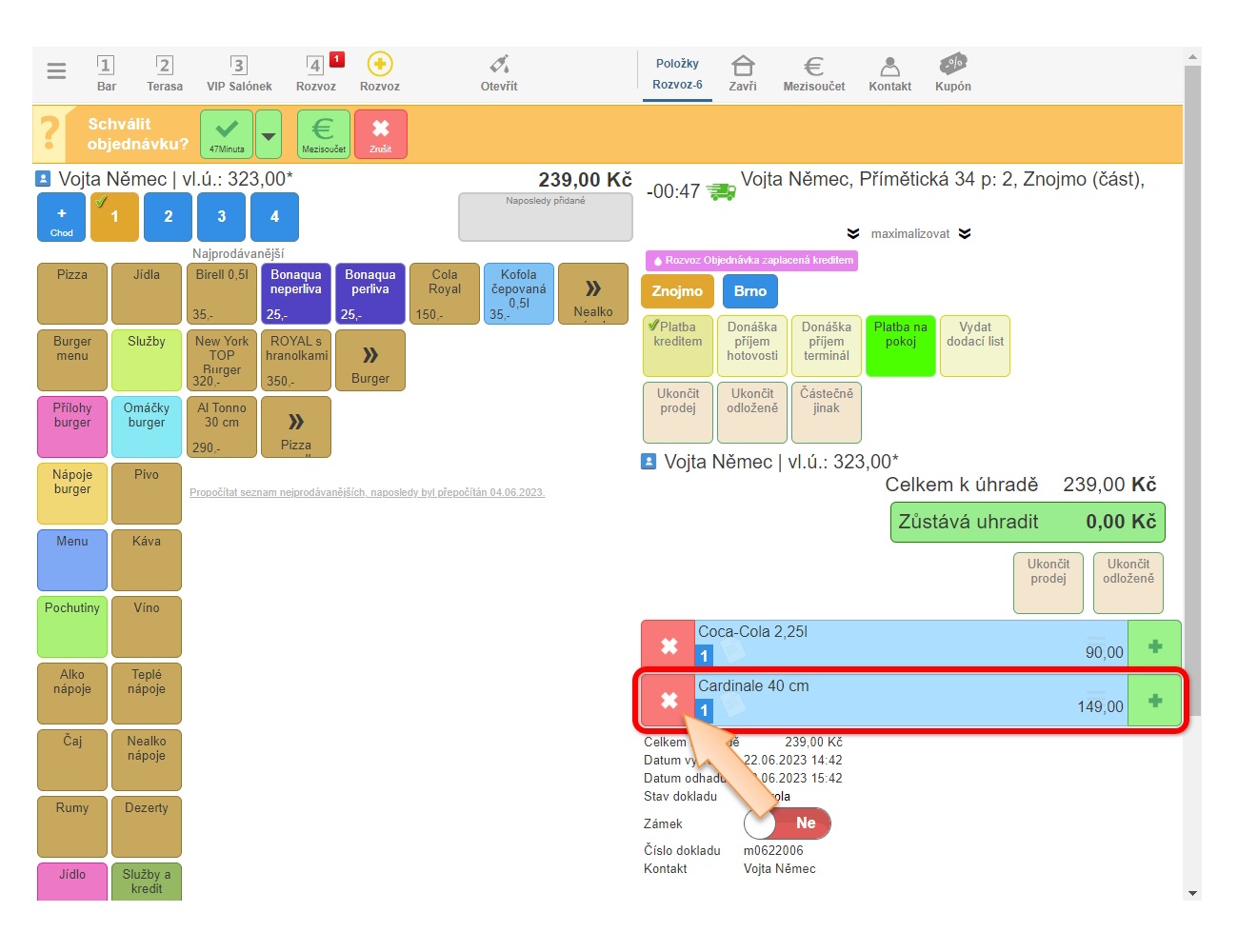1238x952 pixels.
Task: Open the hamburger main menu
Action: pyautogui.click(x=56, y=71)
